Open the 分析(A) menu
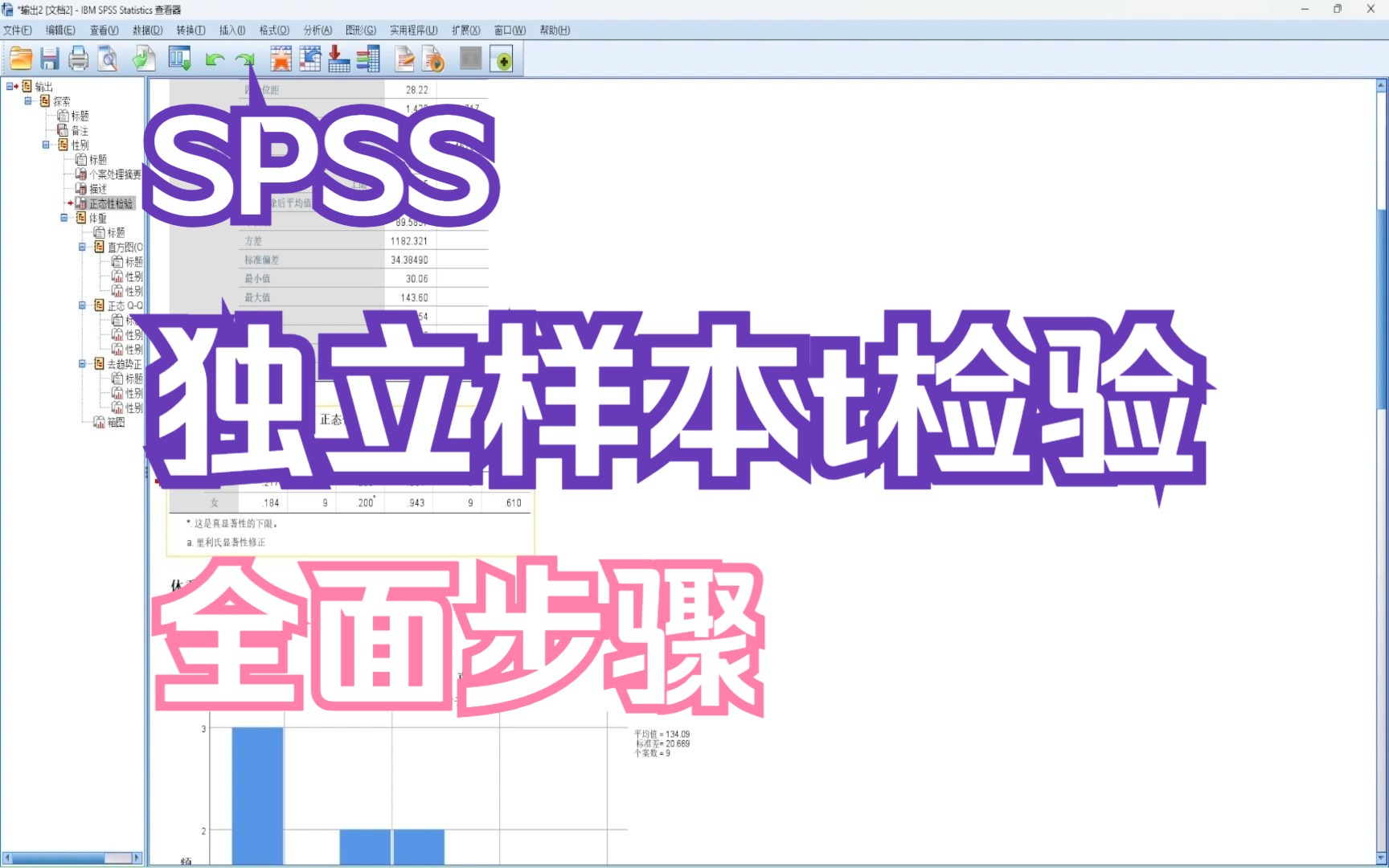The width and height of the screenshot is (1389, 868). pos(318,30)
